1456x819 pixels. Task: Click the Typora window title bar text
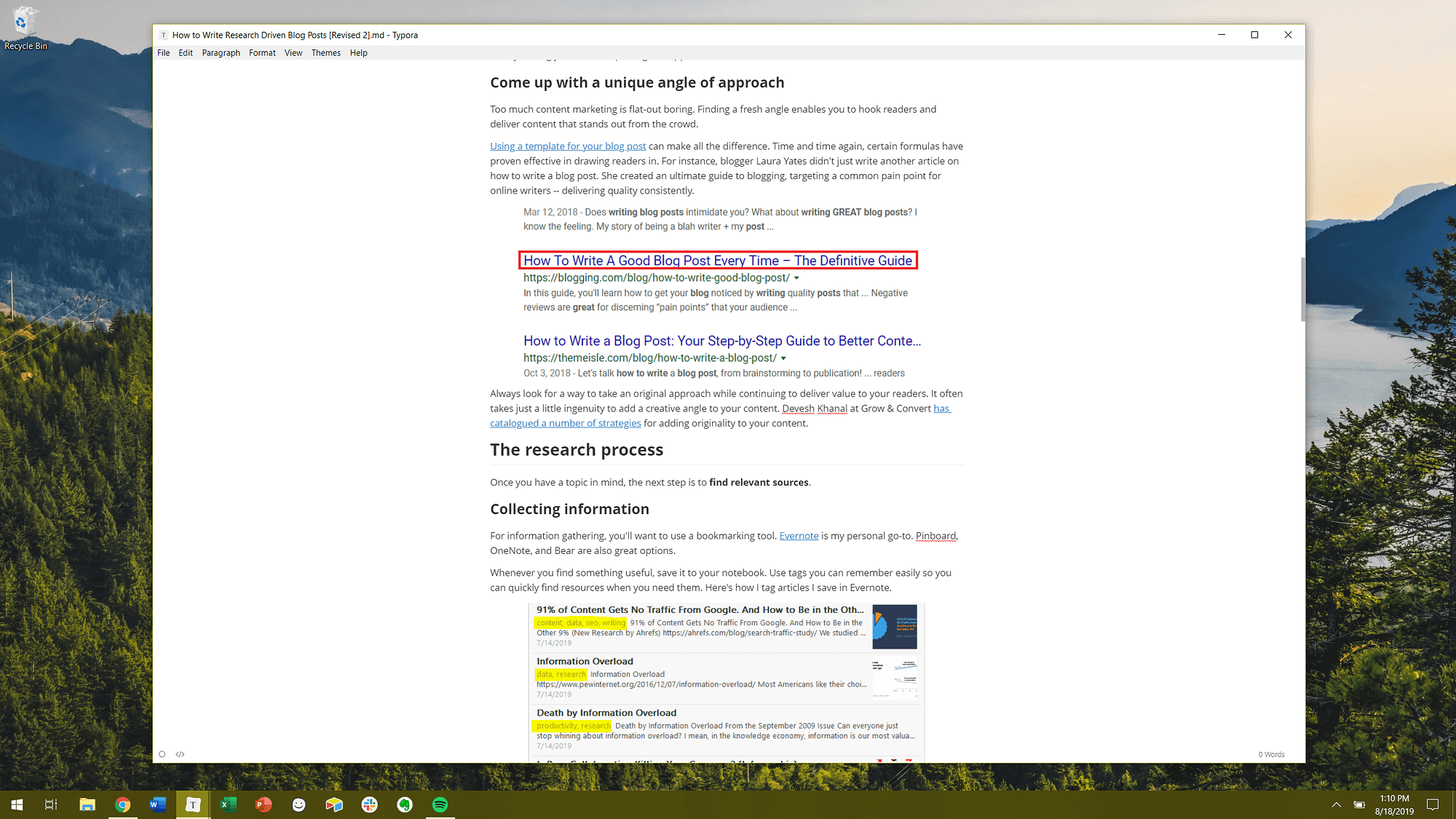point(295,35)
